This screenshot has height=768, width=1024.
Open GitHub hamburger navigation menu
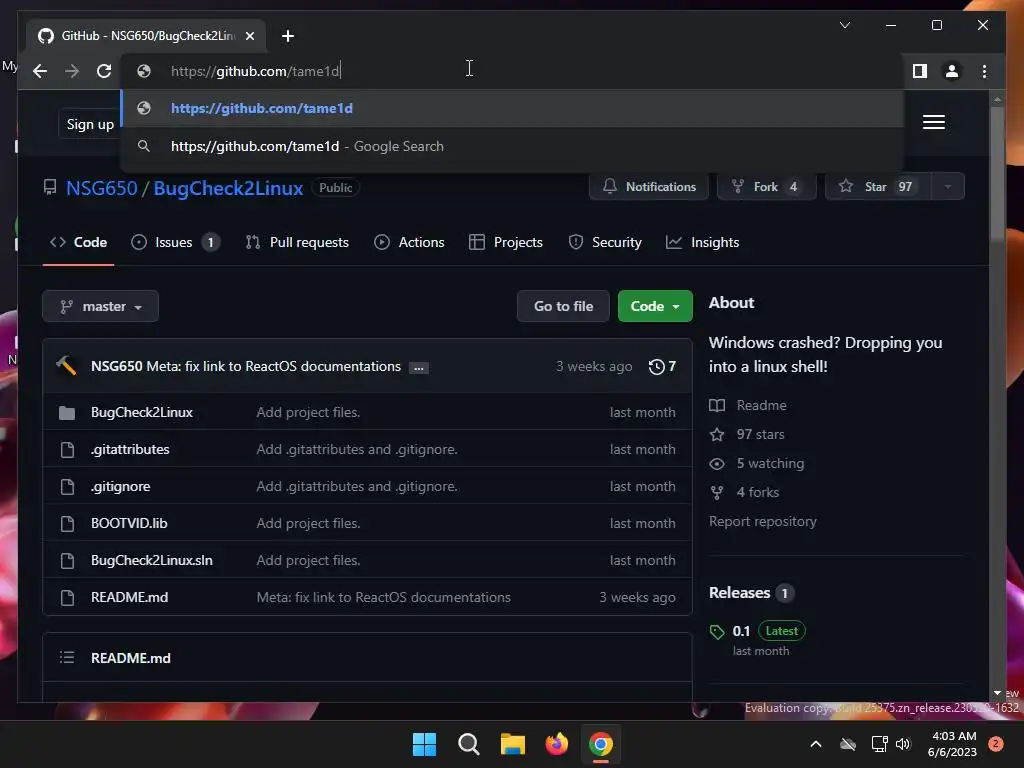click(934, 122)
